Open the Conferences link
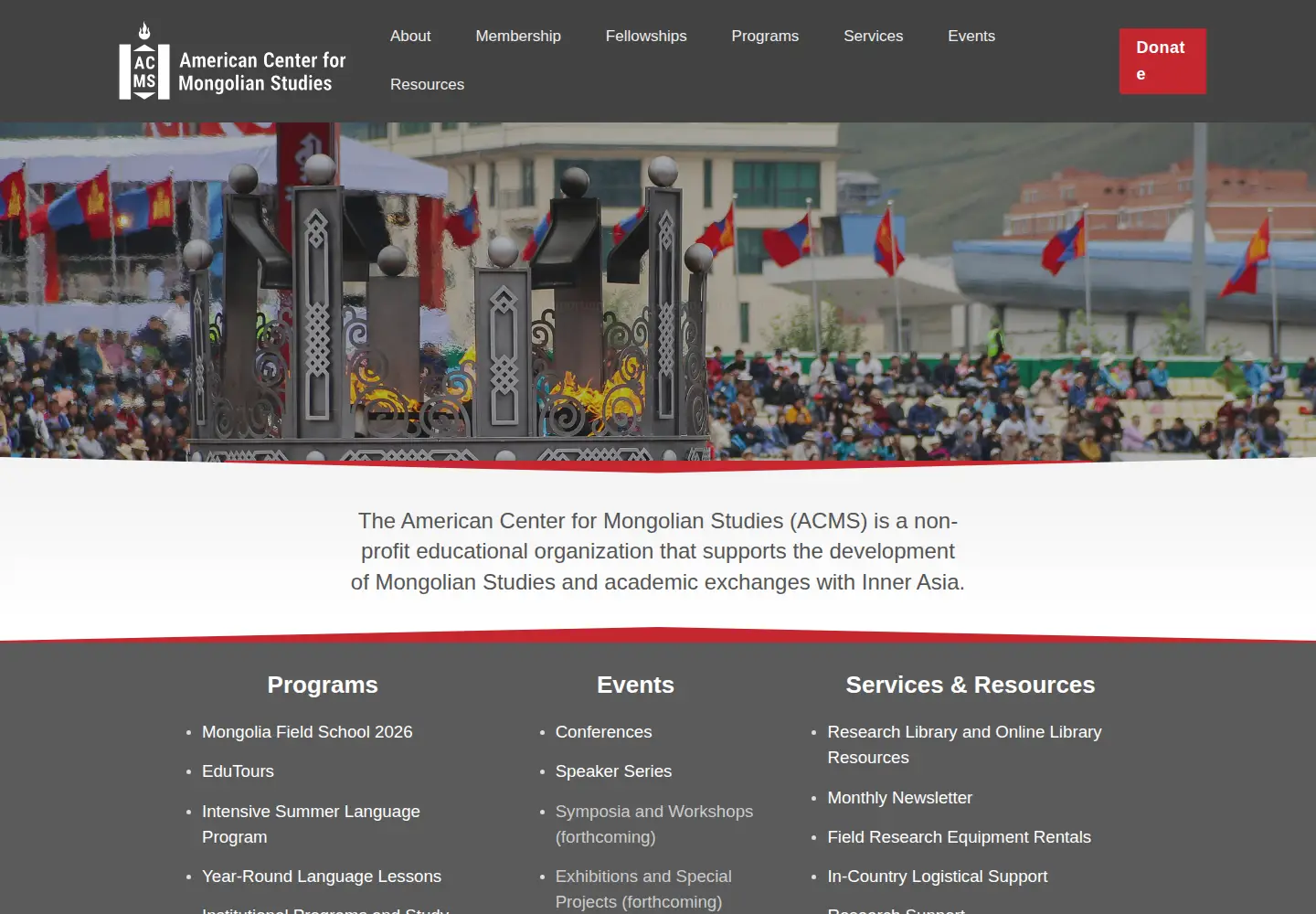The image size is (1316, 914). click(x=604, y=732)
